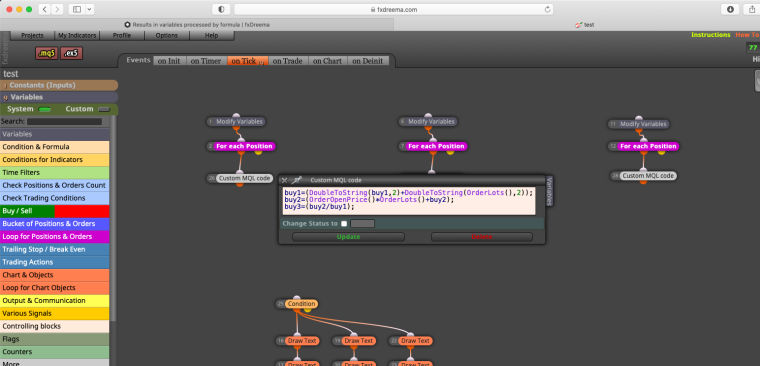Open the Options menu
Screen dimensions: 760x366
tap(167, 35)
